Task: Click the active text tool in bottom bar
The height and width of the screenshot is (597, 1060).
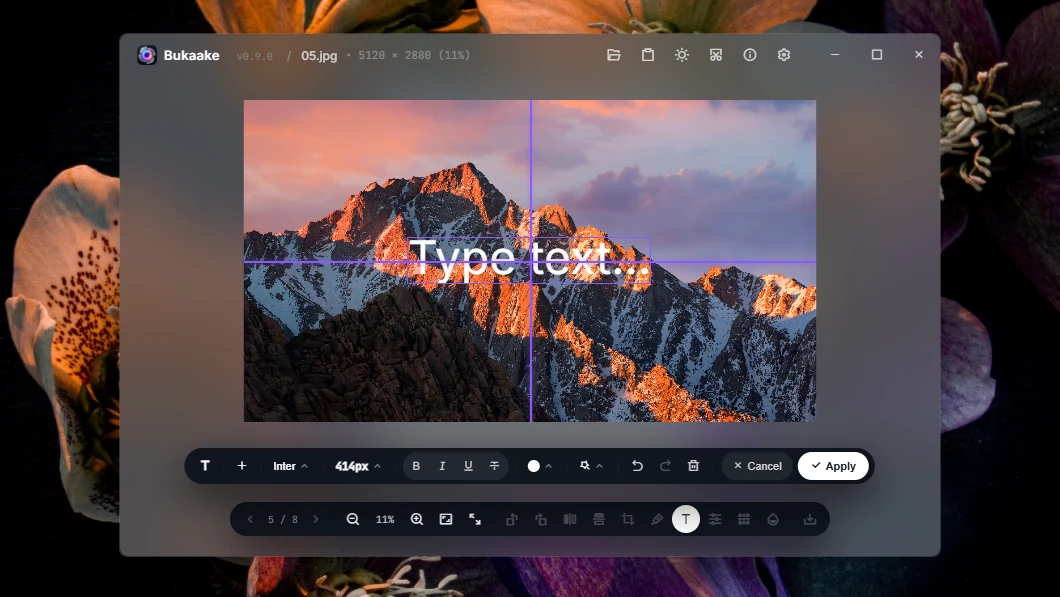Action: (x=685, y=519)
